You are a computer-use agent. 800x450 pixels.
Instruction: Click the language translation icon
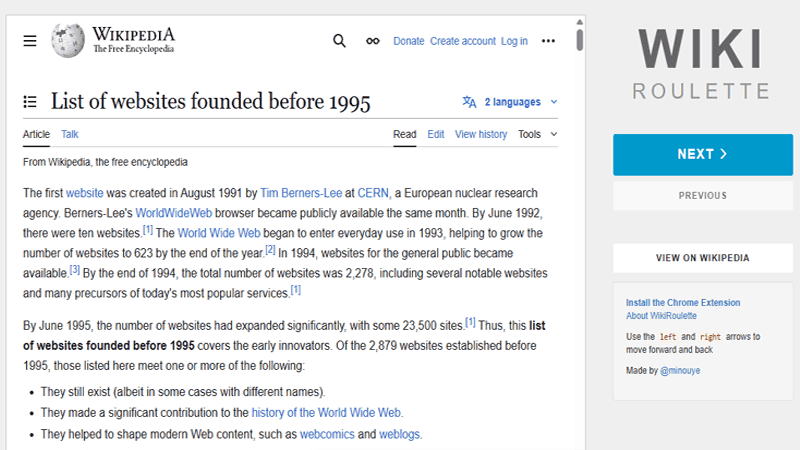click(469, 102)
